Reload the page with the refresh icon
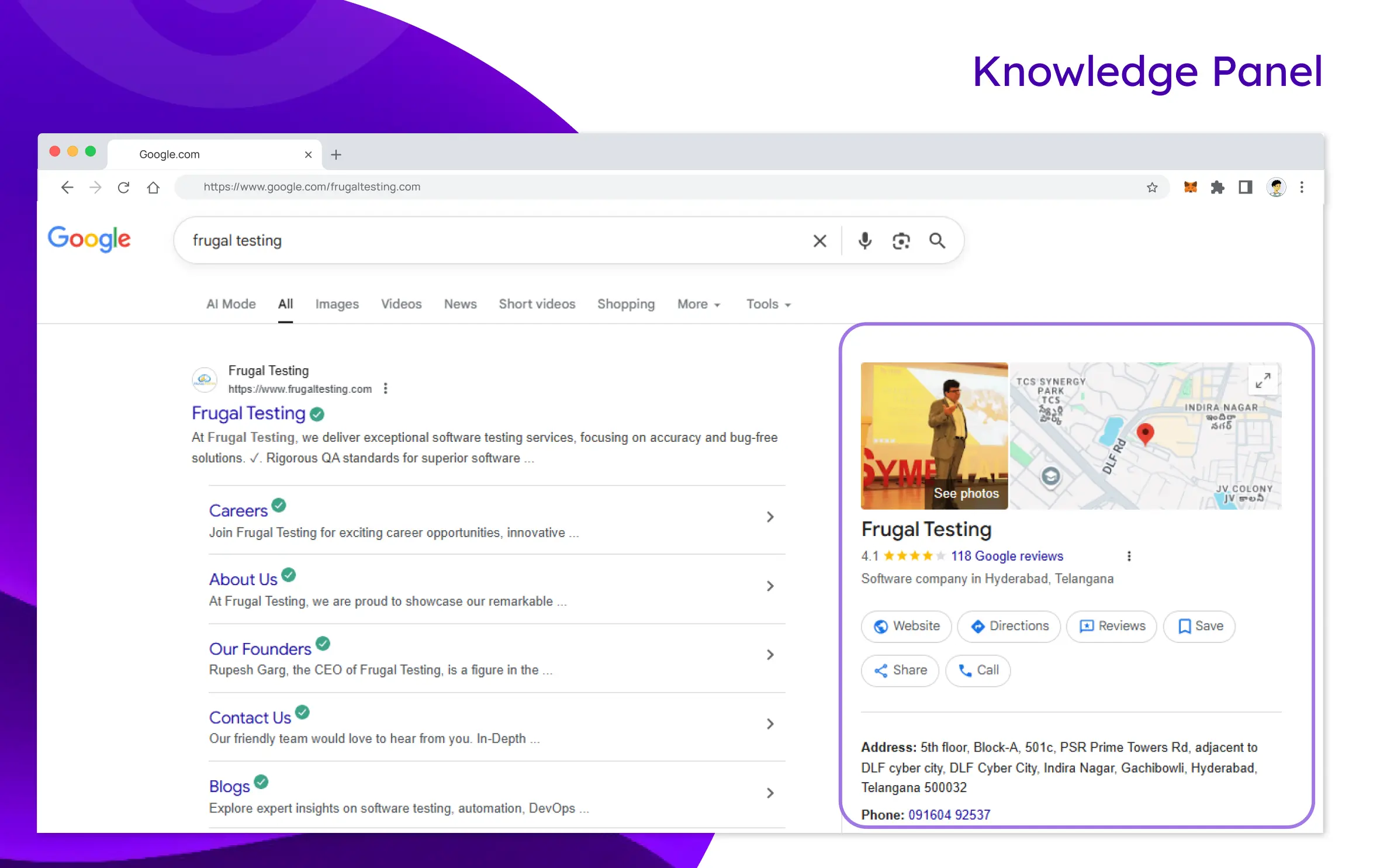This screenshot has height=868, width=1380. click(x=123, y=187)
